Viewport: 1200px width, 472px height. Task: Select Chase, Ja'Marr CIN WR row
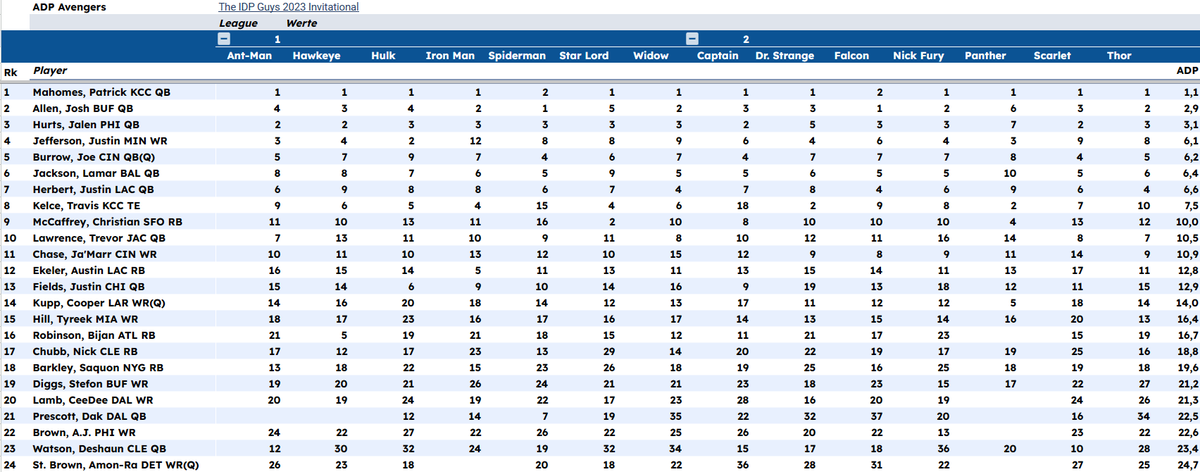600,256
